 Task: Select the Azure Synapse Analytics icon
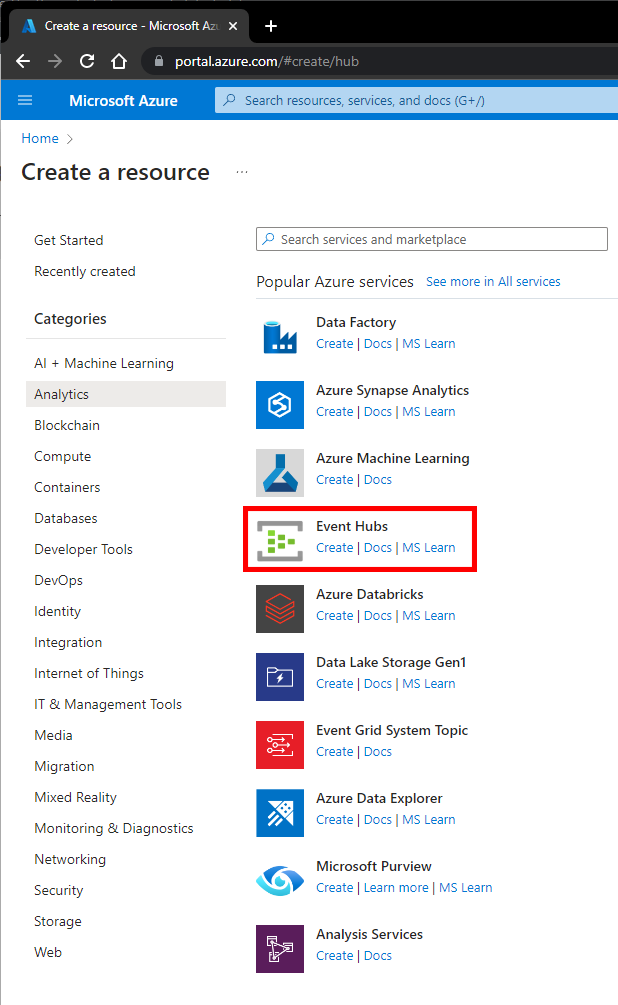point(280,405)
